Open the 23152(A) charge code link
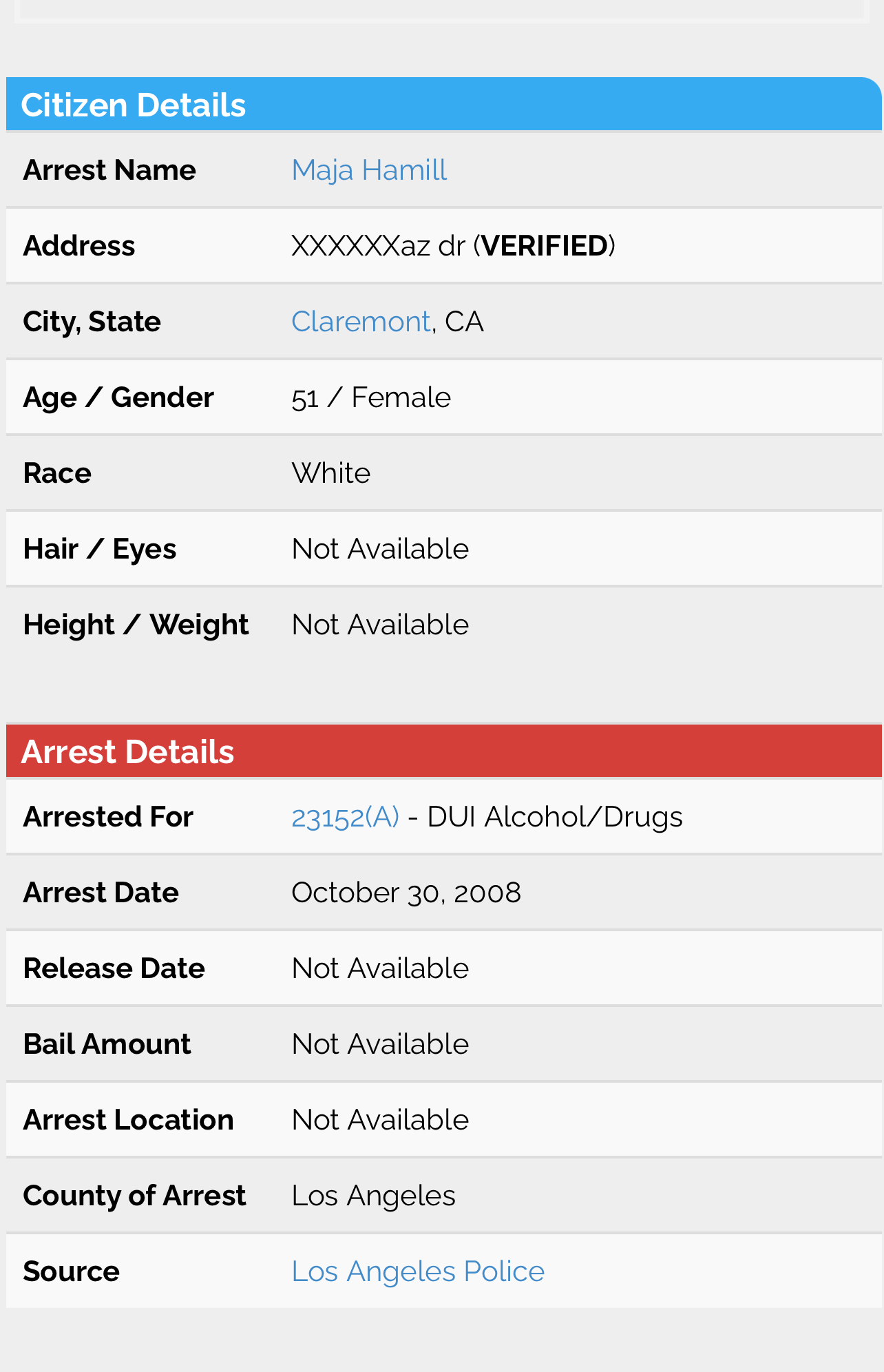The height and width of the screenshot is (1372, 884). click(345, 817)
